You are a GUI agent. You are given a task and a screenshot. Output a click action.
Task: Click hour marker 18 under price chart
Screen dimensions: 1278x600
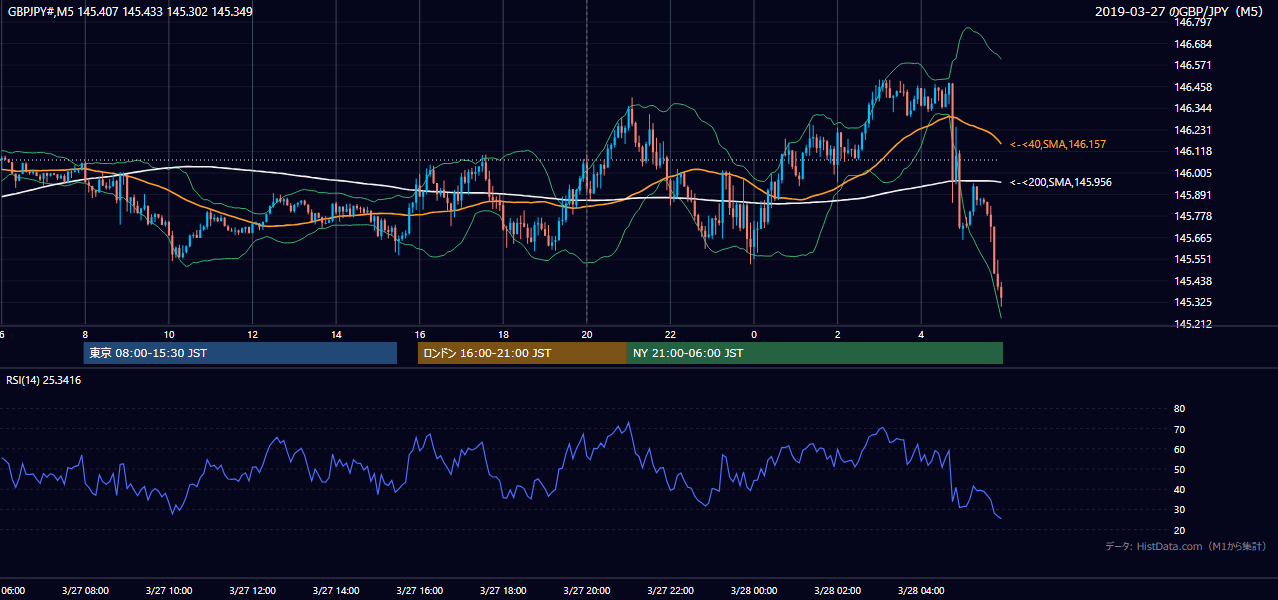point(504,334)
